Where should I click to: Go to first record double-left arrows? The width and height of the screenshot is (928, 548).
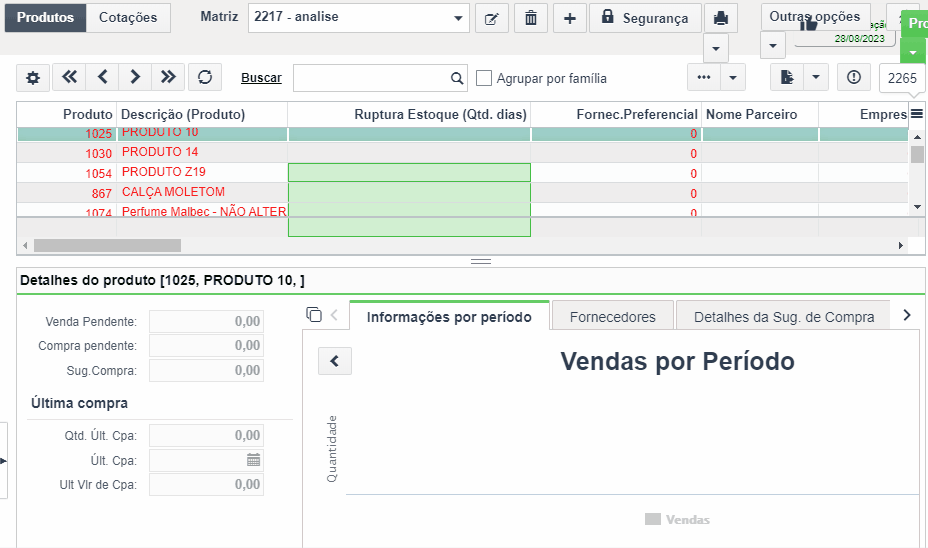click(69, 77)
